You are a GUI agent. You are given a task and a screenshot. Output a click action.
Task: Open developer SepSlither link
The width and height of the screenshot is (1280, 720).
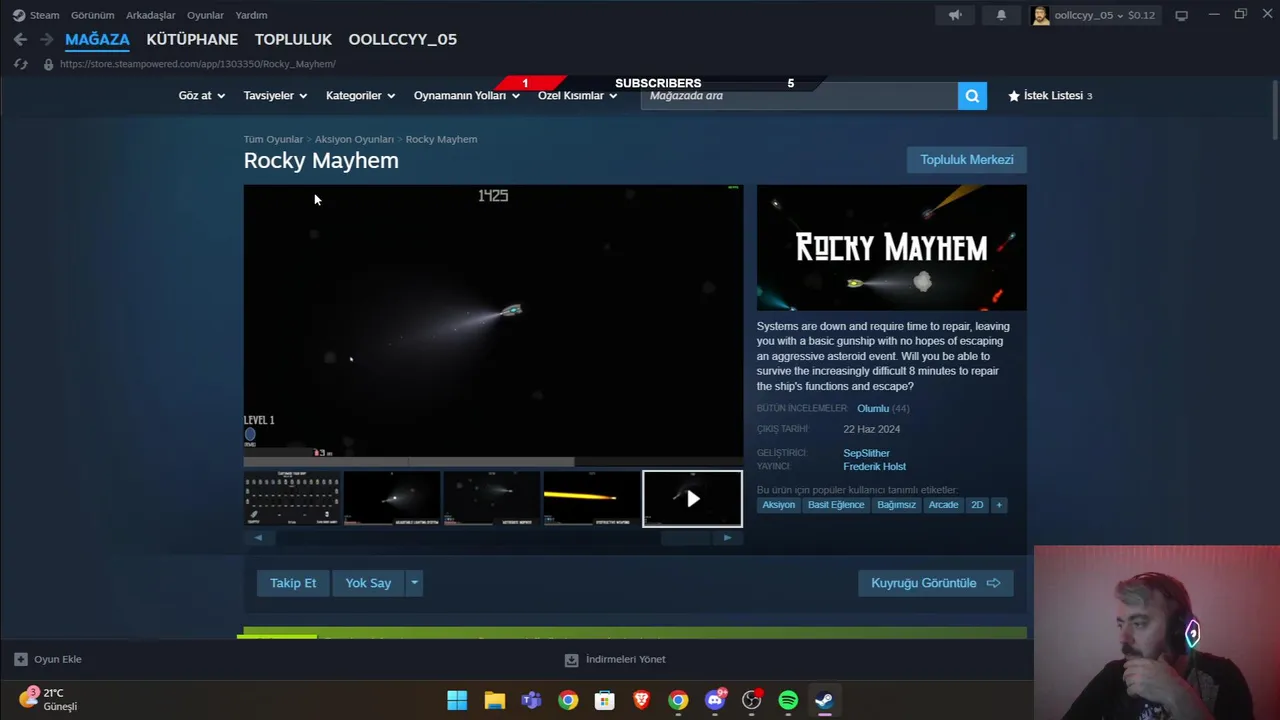point(866,453)
